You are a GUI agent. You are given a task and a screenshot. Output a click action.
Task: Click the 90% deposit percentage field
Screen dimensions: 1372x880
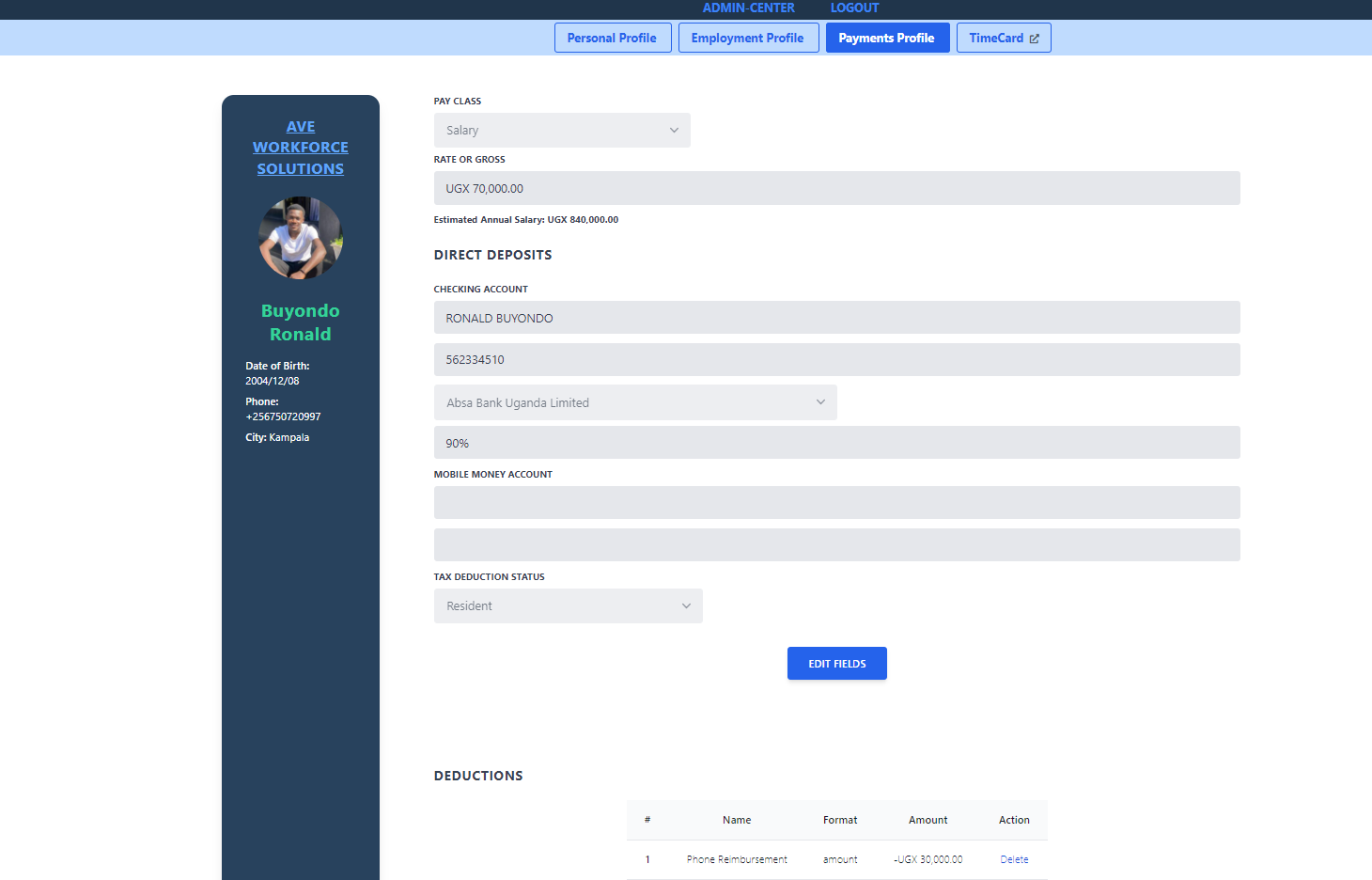(836, 443)
